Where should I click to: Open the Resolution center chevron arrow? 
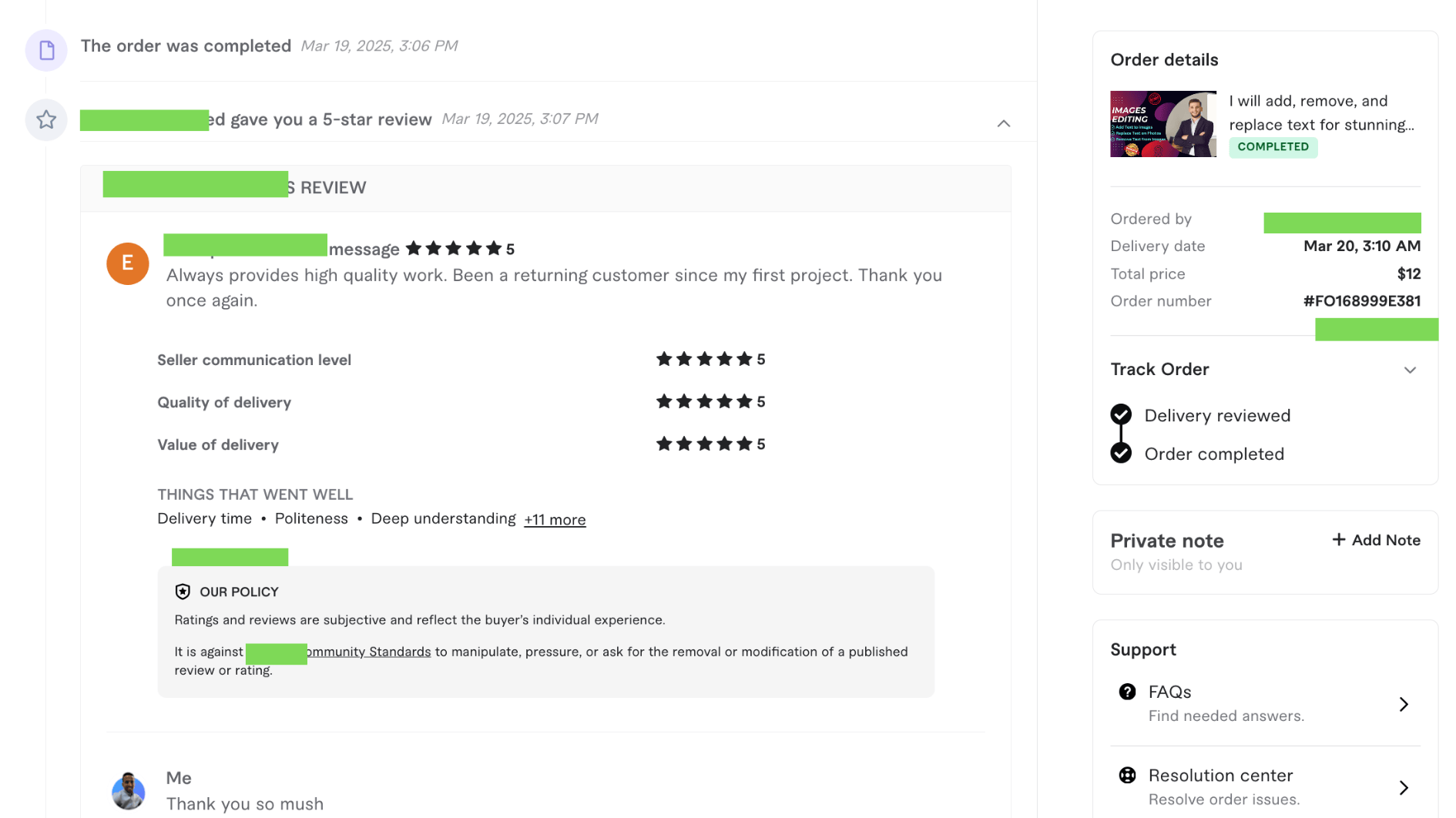tap(1404, 787)
